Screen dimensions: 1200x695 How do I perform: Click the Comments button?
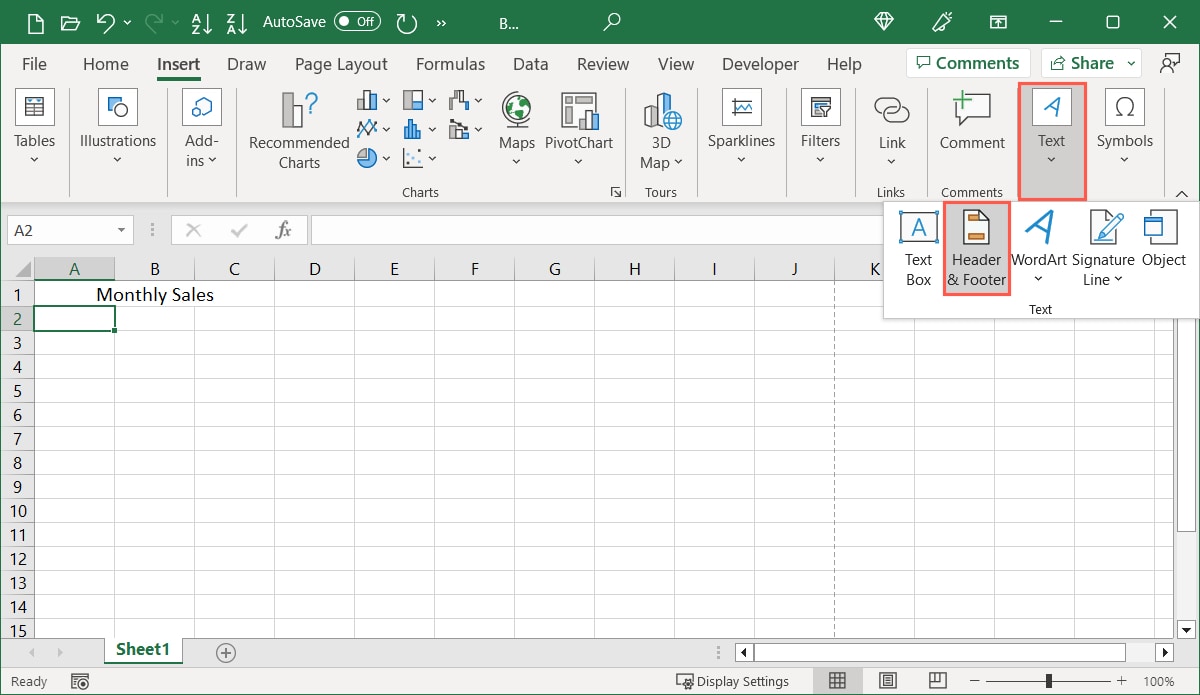pyautogui.click(x=967, y=62)
